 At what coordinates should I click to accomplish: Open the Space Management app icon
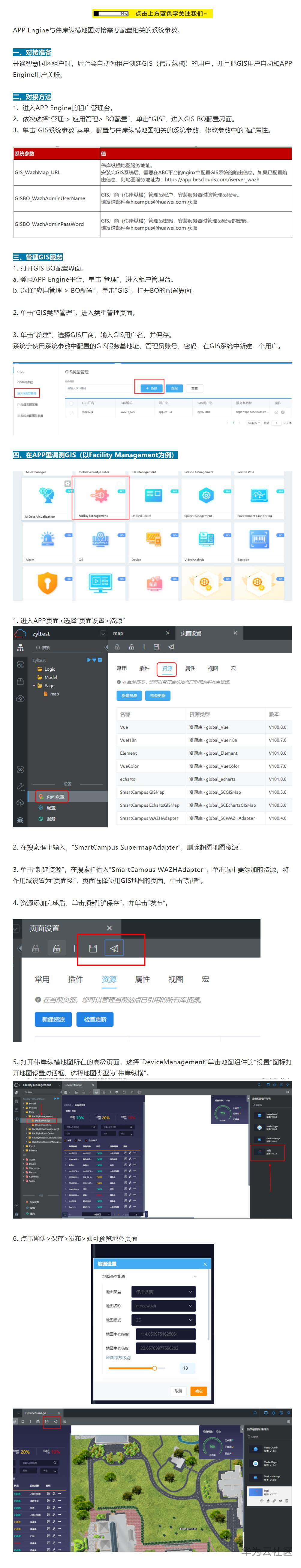point(207,495)
